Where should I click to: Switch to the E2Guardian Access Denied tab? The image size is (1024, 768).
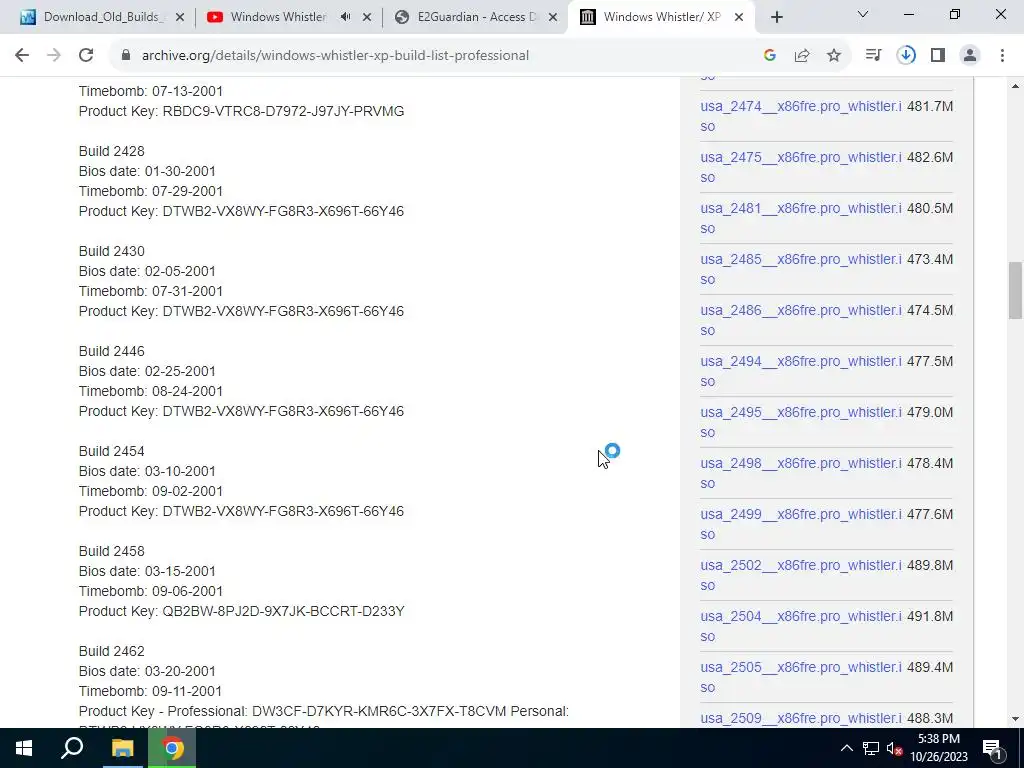click(x=474, y=17)
